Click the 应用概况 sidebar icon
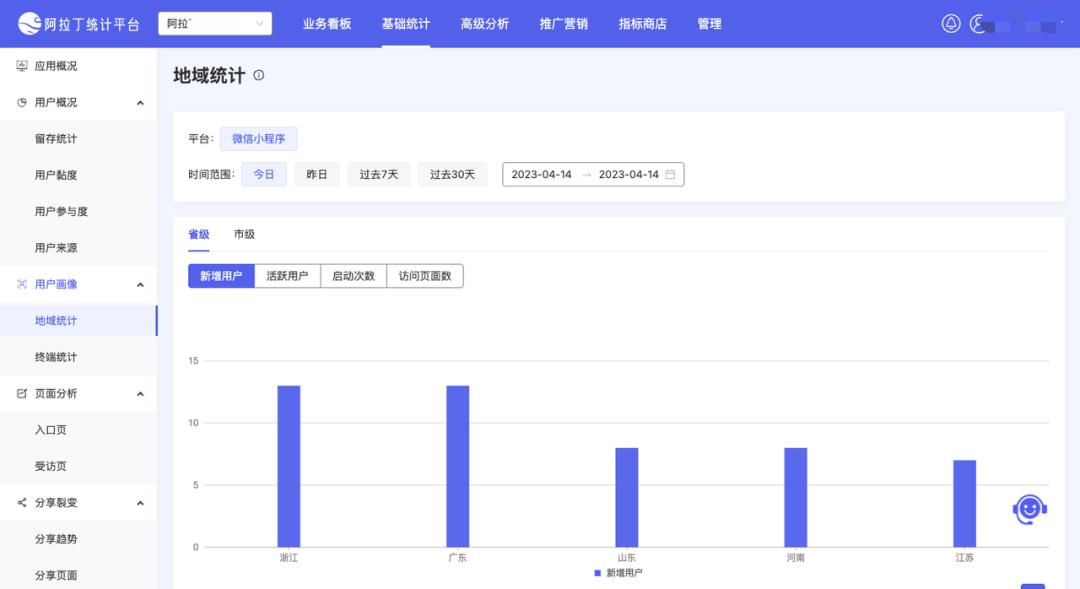Viewport: 1080px width, 589px height. pos(21,65)
